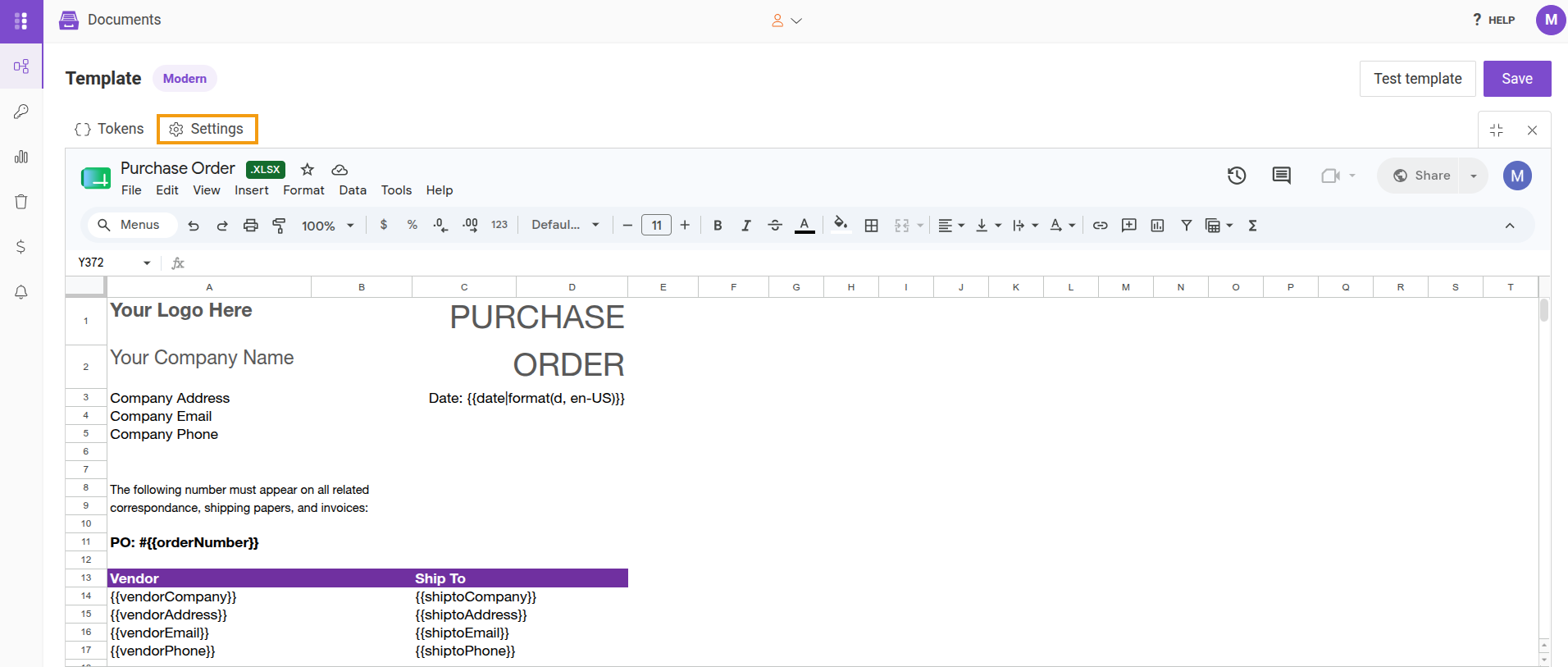Click the Share button
The width and height of the screenshot is (1568, 667).
1421,176
